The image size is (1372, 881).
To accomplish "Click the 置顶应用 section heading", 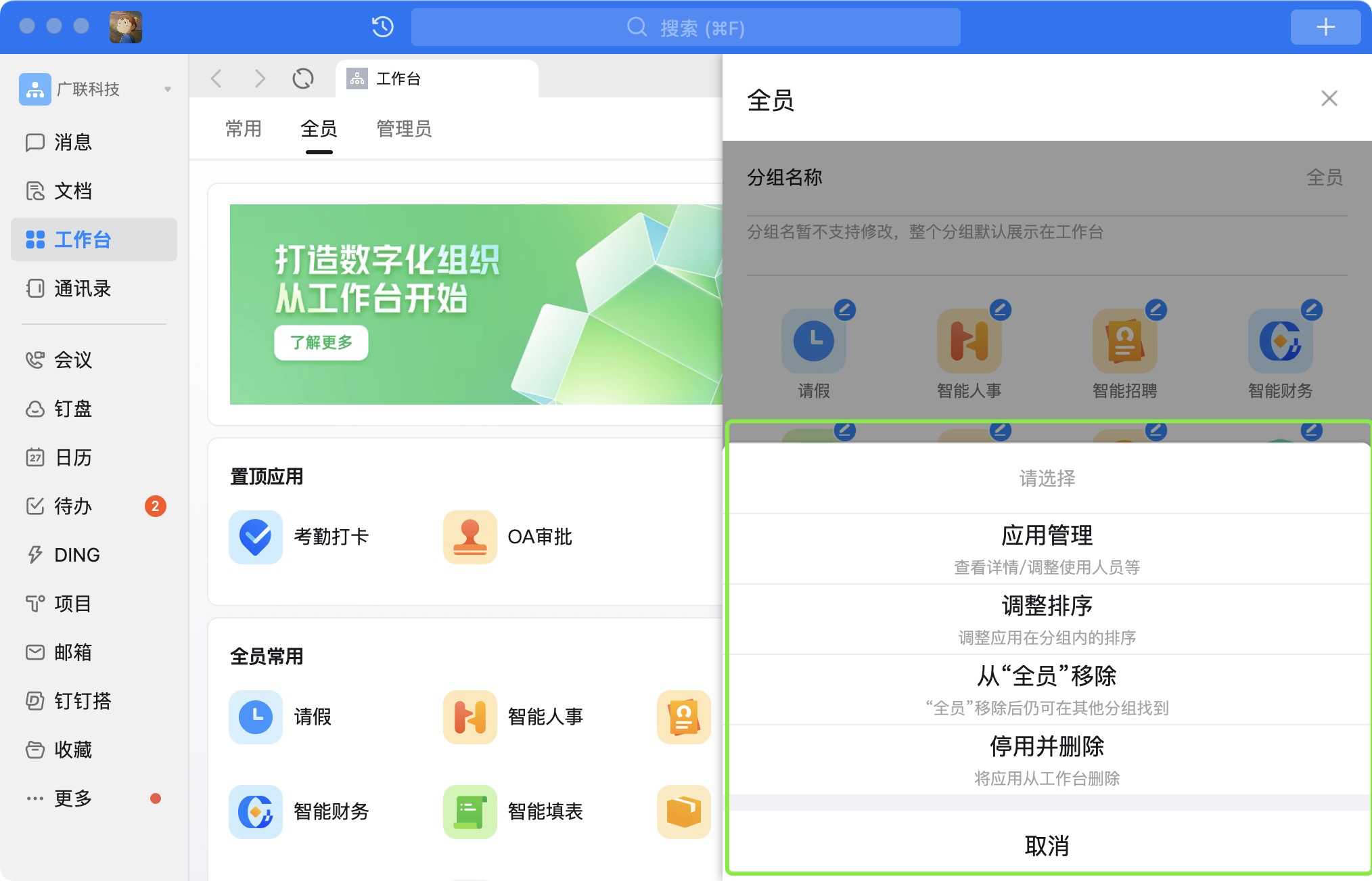I will pyautogui.click(x=267, y=476).
